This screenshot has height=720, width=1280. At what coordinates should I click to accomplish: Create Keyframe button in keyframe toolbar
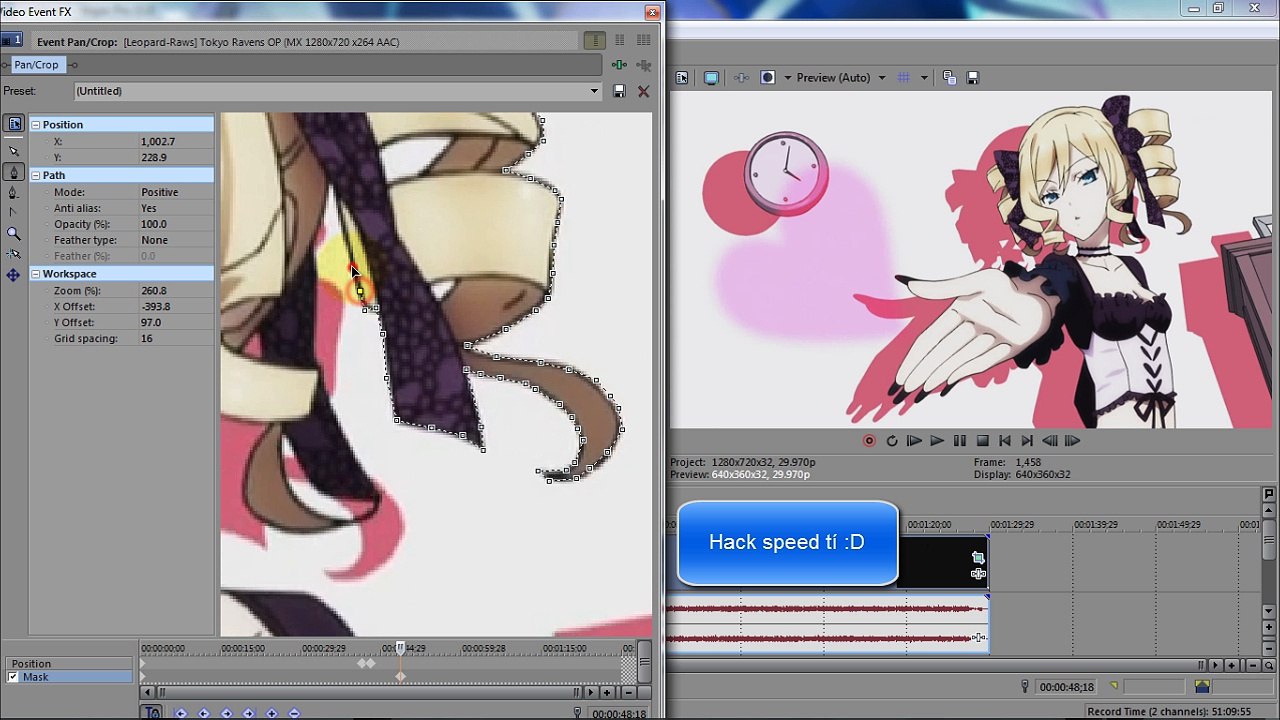pyautogui.click(x=271, y=713)
